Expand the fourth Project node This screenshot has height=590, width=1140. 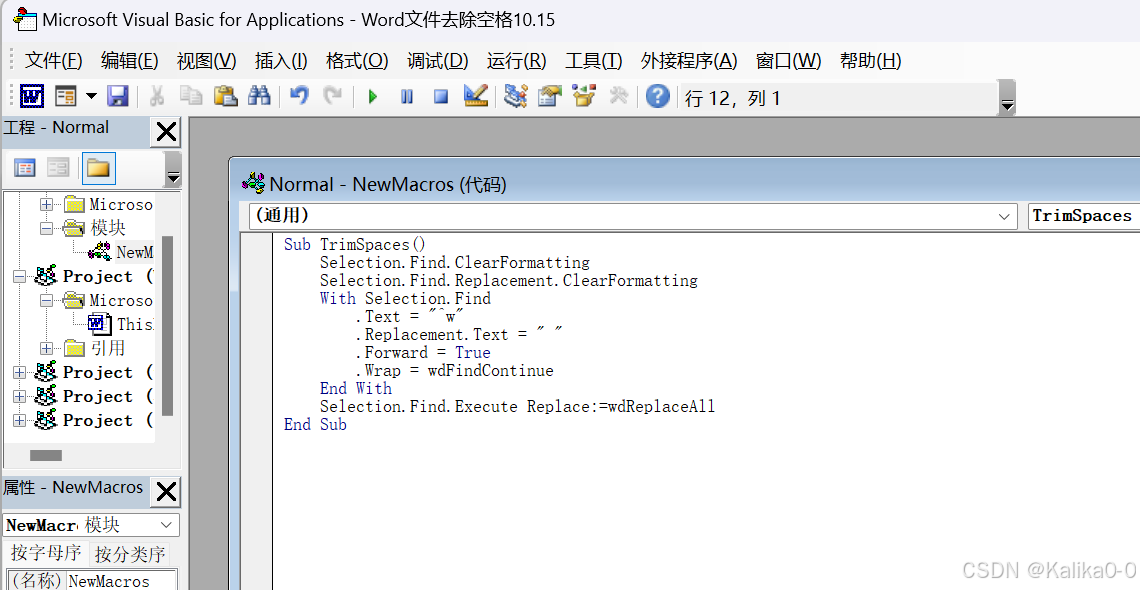coord(19,420)
